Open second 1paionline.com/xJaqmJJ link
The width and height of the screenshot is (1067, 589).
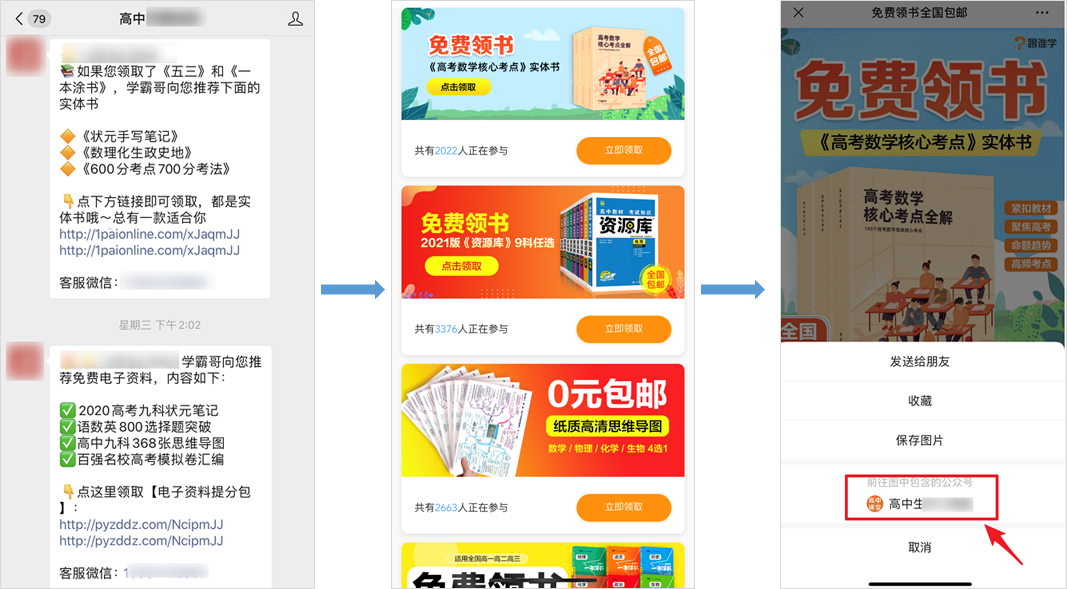[x=149, y=250]
